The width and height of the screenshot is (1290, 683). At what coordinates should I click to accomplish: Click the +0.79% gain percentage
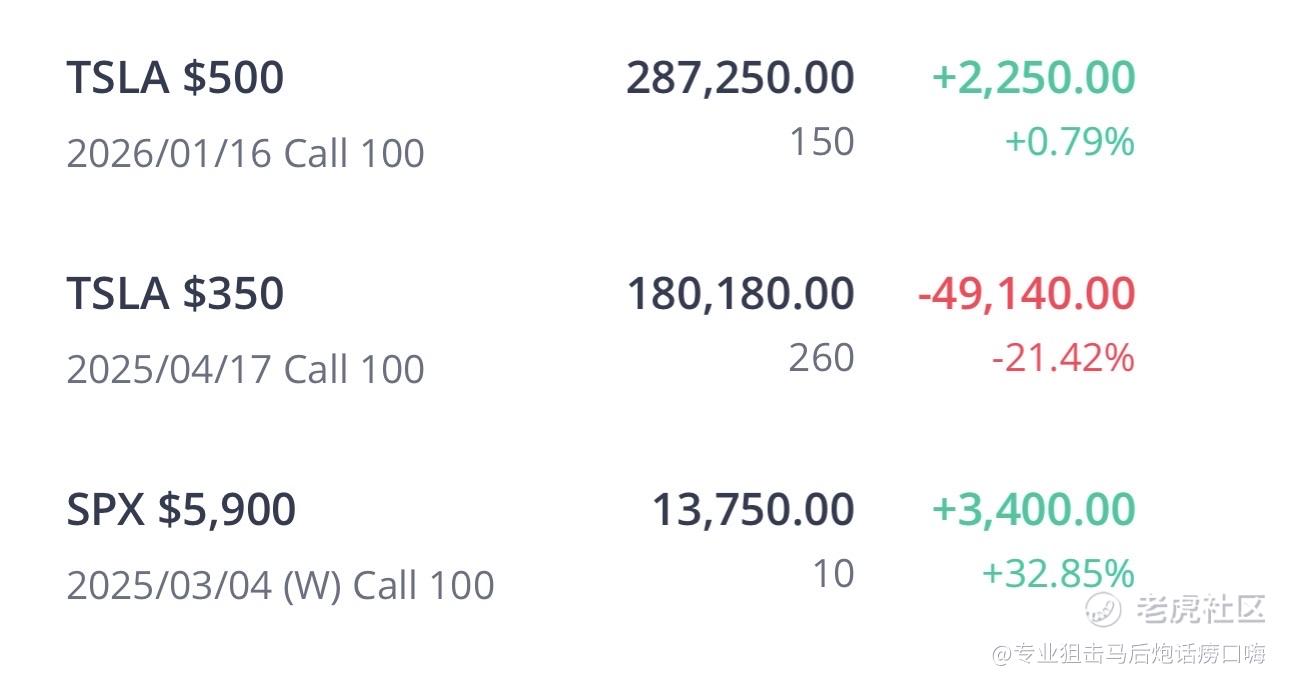point(1069,142)
